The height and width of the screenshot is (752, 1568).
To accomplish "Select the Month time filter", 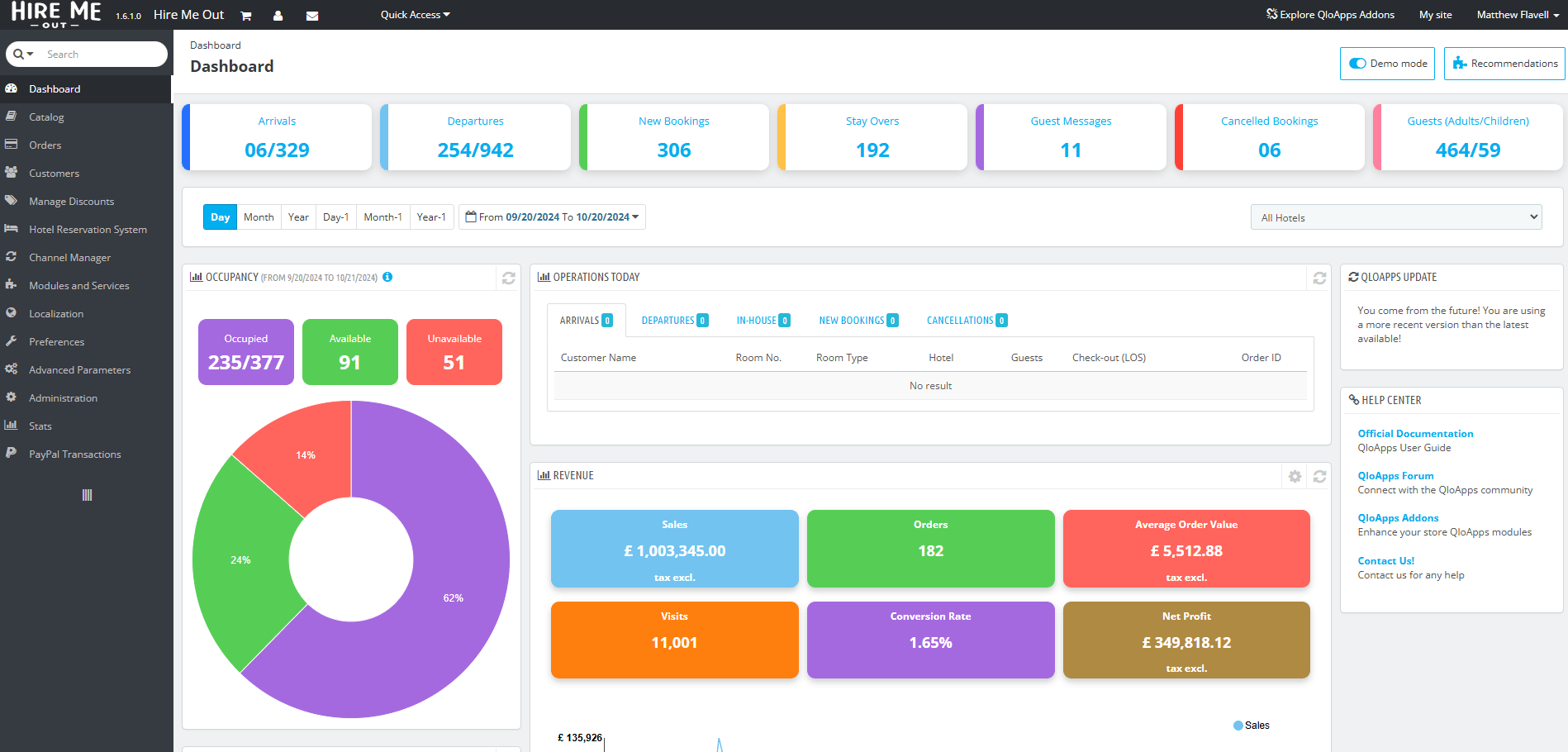I will coord(259,217).
